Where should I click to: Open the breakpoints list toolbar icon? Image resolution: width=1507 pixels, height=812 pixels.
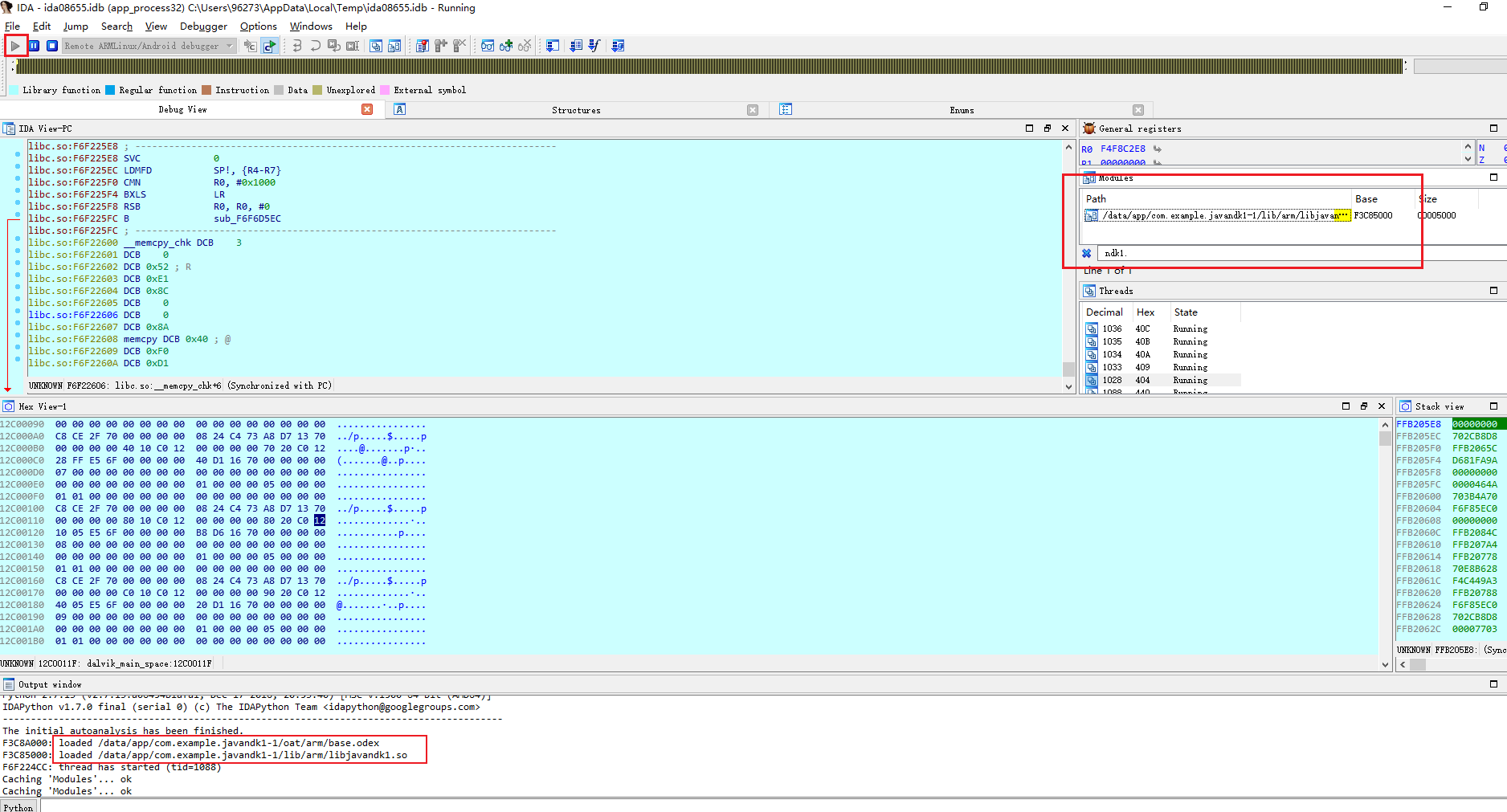[x=423, y=46]
